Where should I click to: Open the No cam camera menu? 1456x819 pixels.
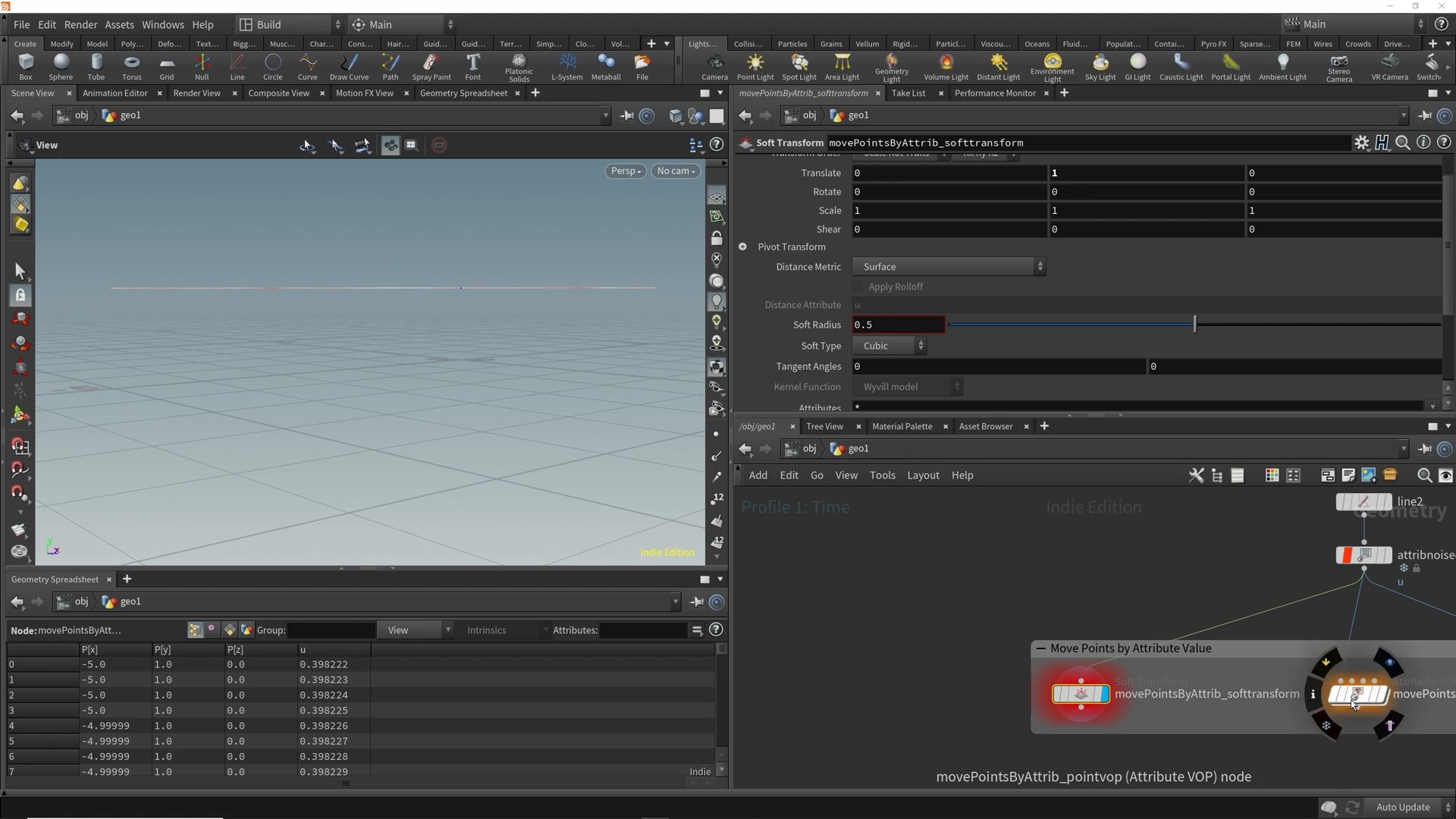675,171
